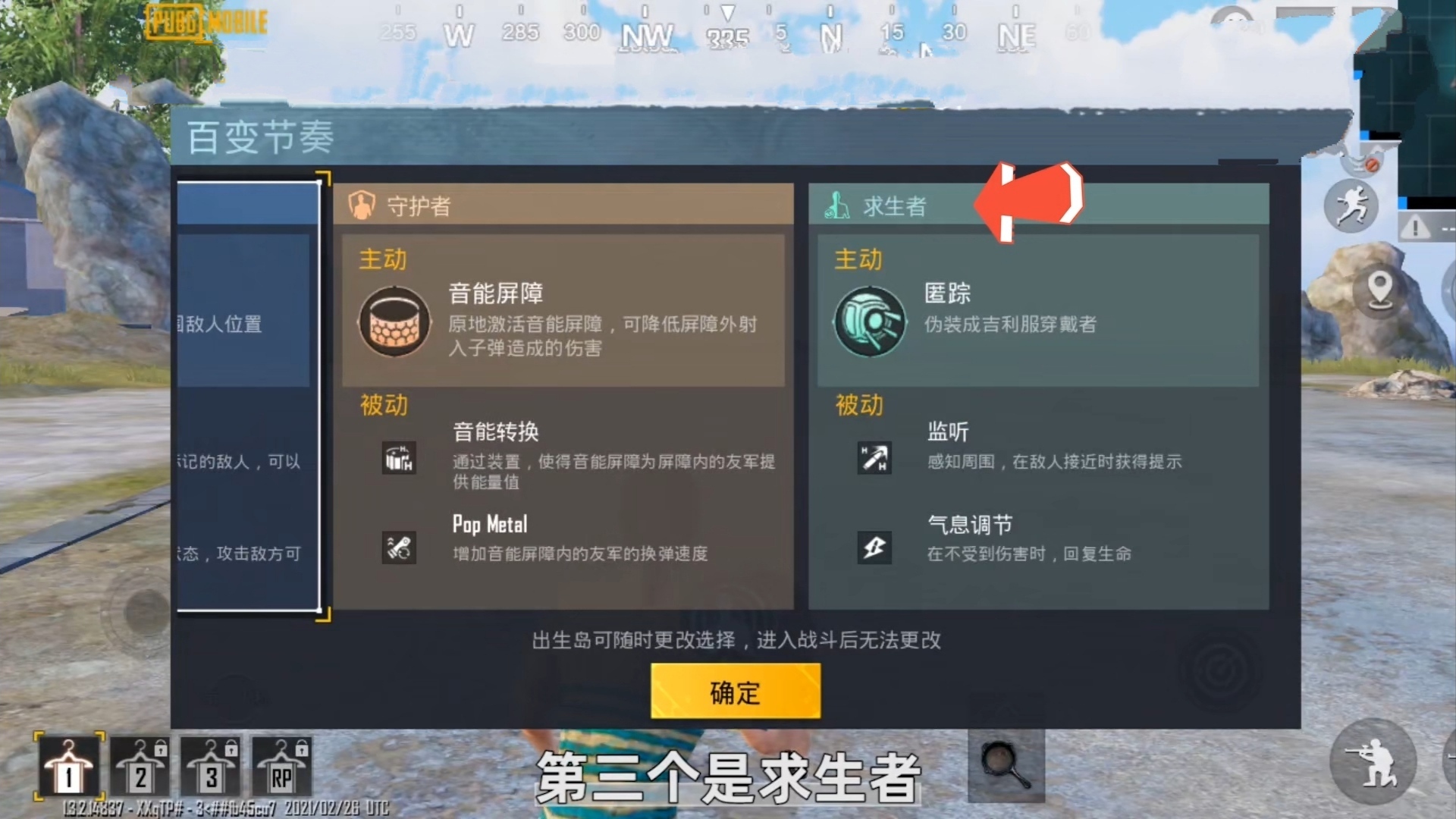The width and height of the screenshot is (1456, 819).
Task: Choose the 求生者 class card header
Action: (1038, 205)
